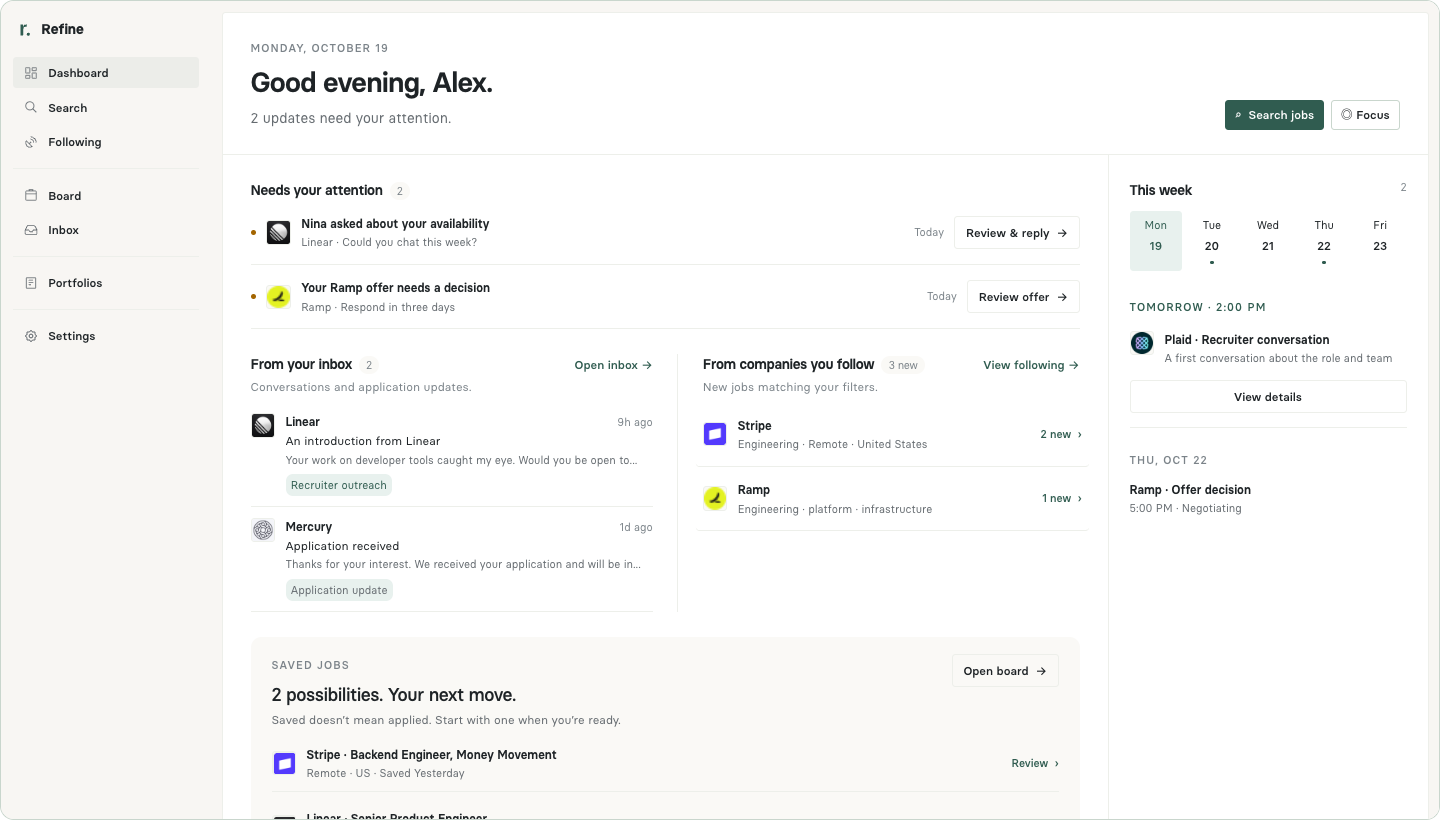The width and height of the screenshot is (1440, 820).
Task: Click the 'Ramp · Offer decision' event
Action: point(1190,498)
